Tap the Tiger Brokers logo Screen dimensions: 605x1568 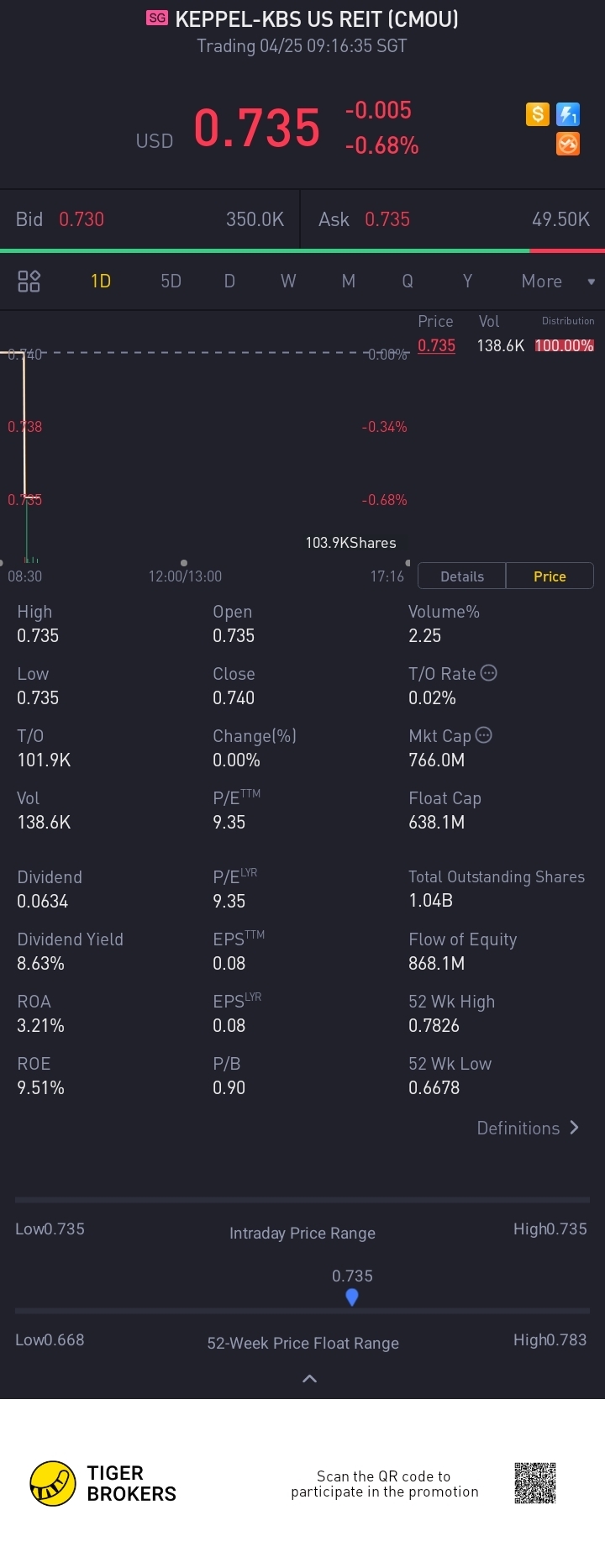click(x=52, y=1483)
